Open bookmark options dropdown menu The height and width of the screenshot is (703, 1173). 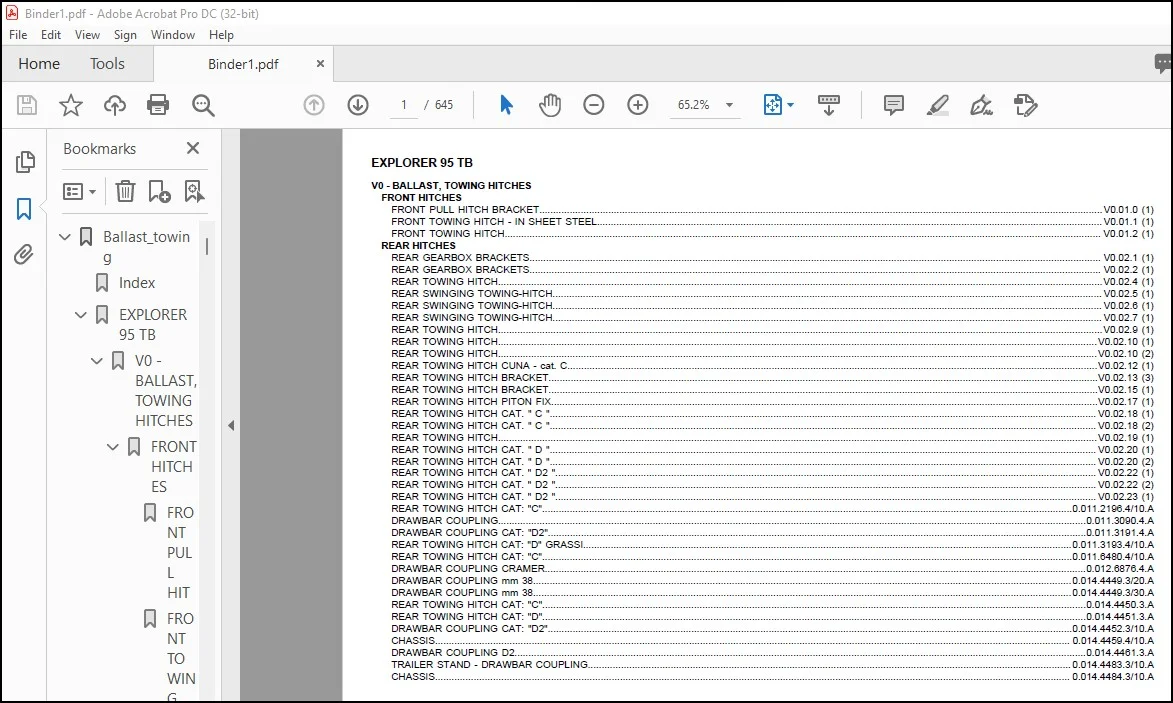tap(79, 191)
